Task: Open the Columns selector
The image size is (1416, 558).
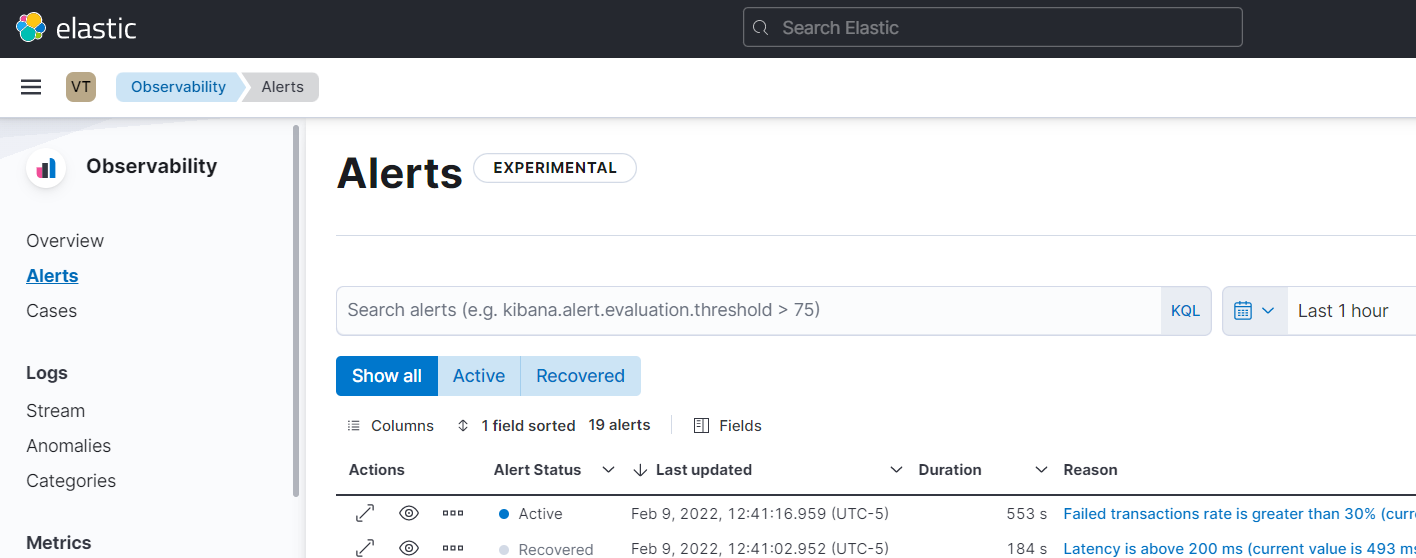Action: [391, 426]
